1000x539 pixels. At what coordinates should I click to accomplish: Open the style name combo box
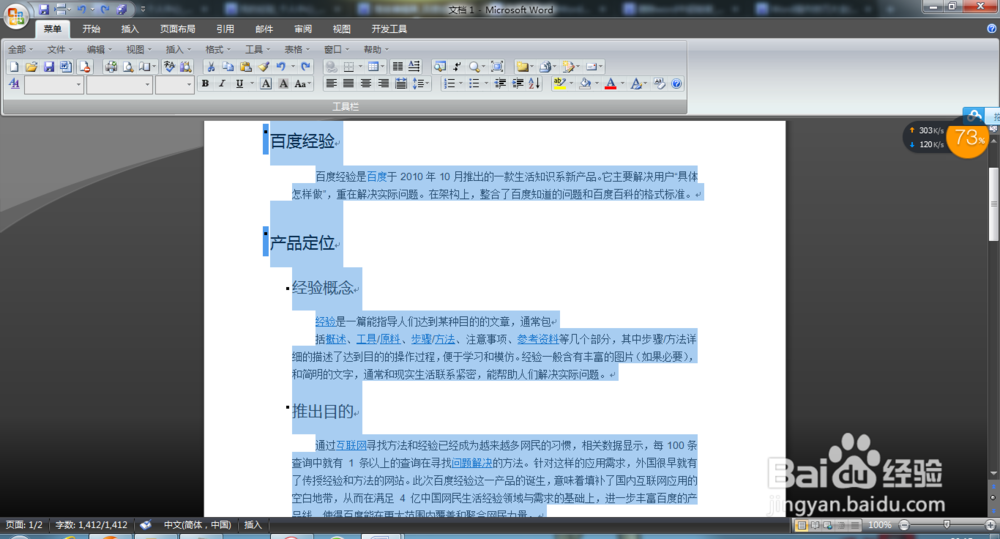click(54, 84)
